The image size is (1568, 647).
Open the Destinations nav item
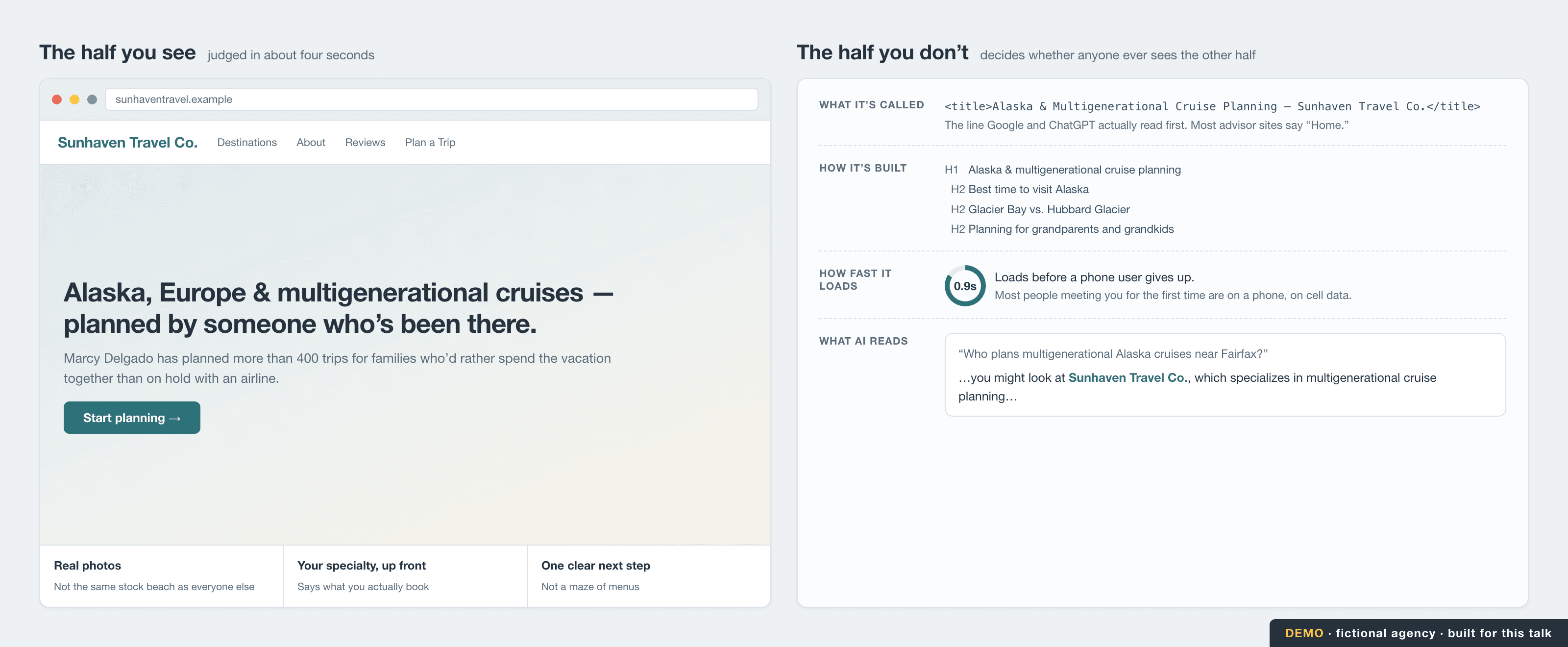pyautogui.click(x=247, y=143)
